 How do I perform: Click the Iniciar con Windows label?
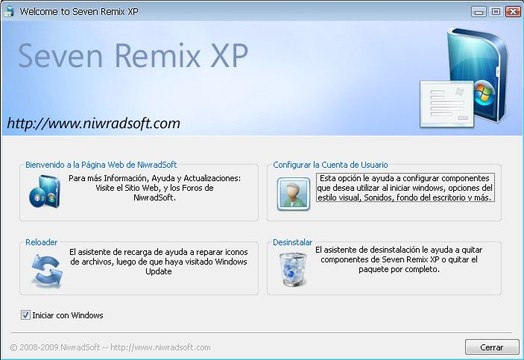[x=68, y=315]
